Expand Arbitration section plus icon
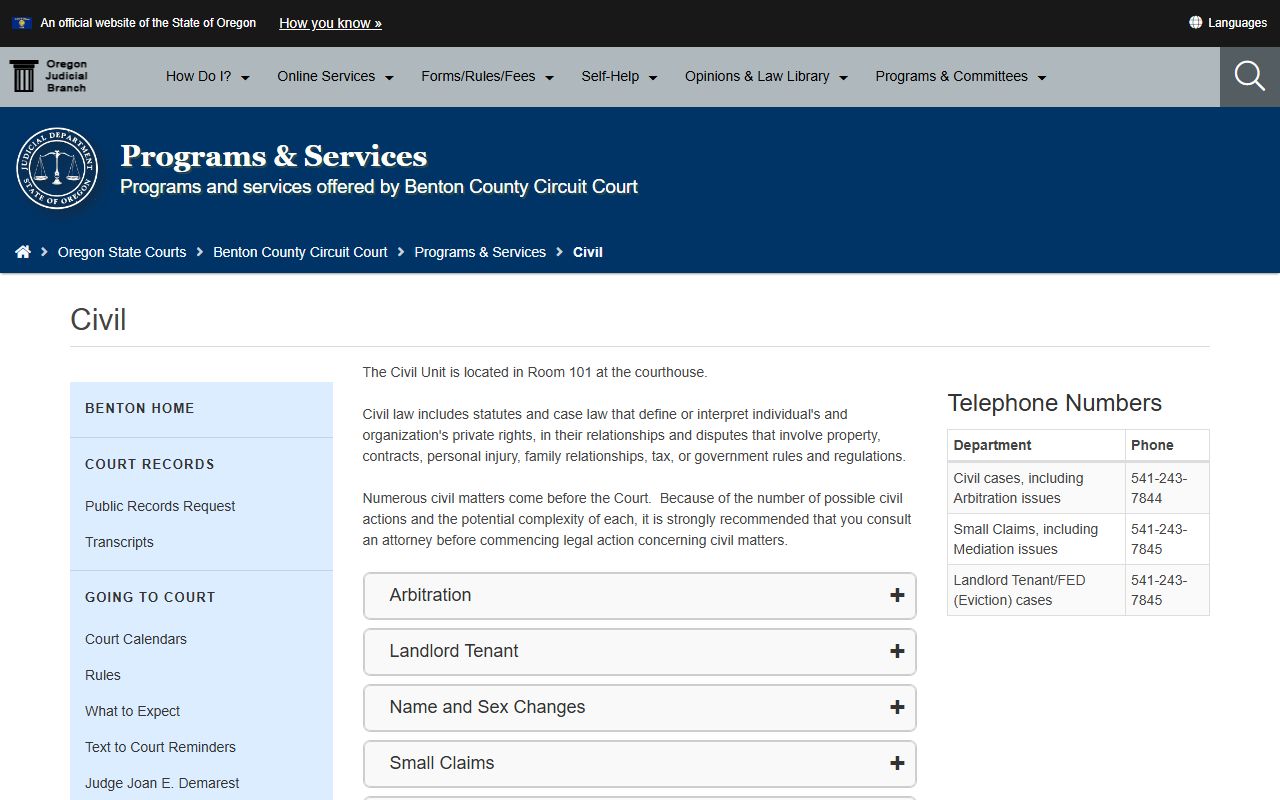 tap(897, 595)
